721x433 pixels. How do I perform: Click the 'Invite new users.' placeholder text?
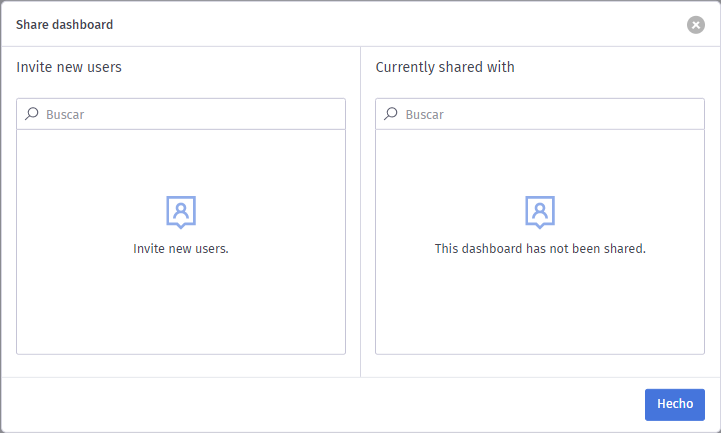(x=181, y=249)
